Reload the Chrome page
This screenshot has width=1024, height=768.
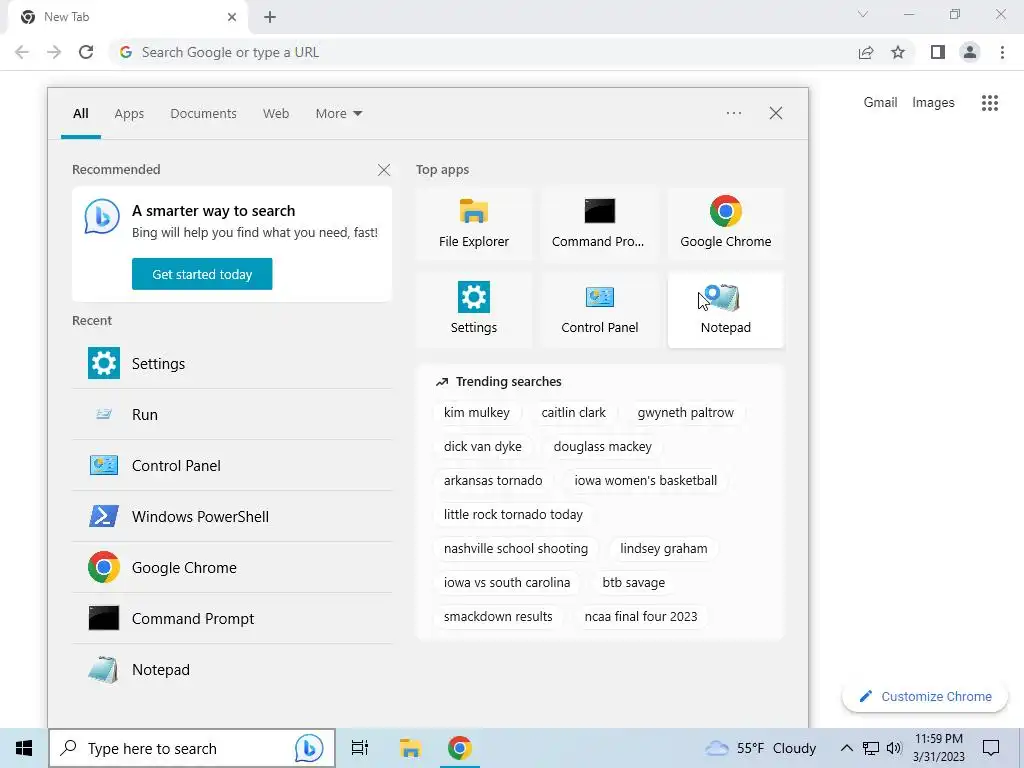pyautogui.click(x=86, y=52)
